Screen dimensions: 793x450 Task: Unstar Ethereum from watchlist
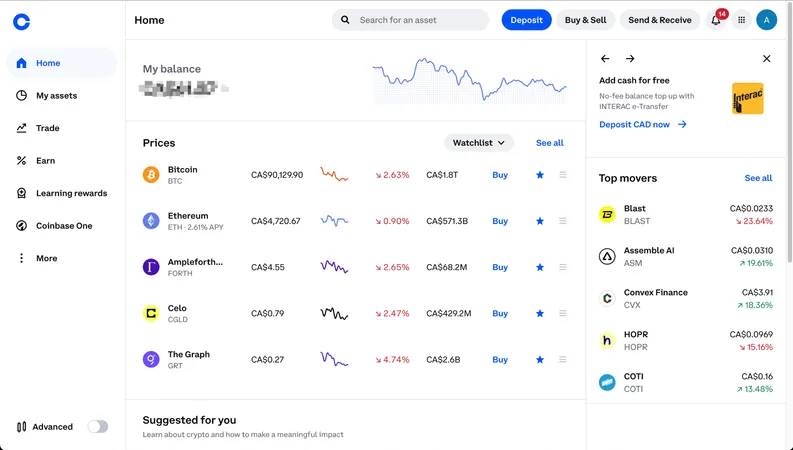point(540,221)
